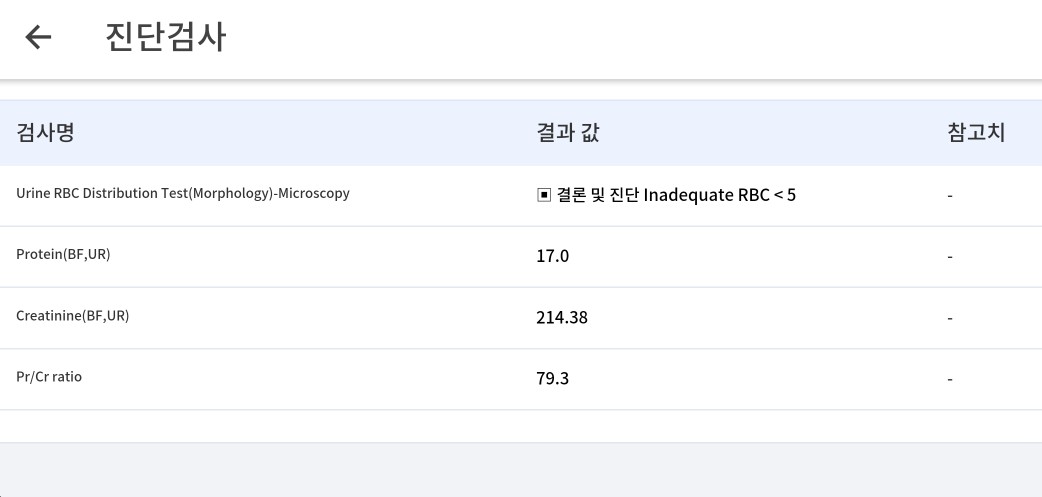Click the reference dash for Urine RBC row
Viewport: 1042px width, 497px height.
pyautogui.click(x=950, y=196)
